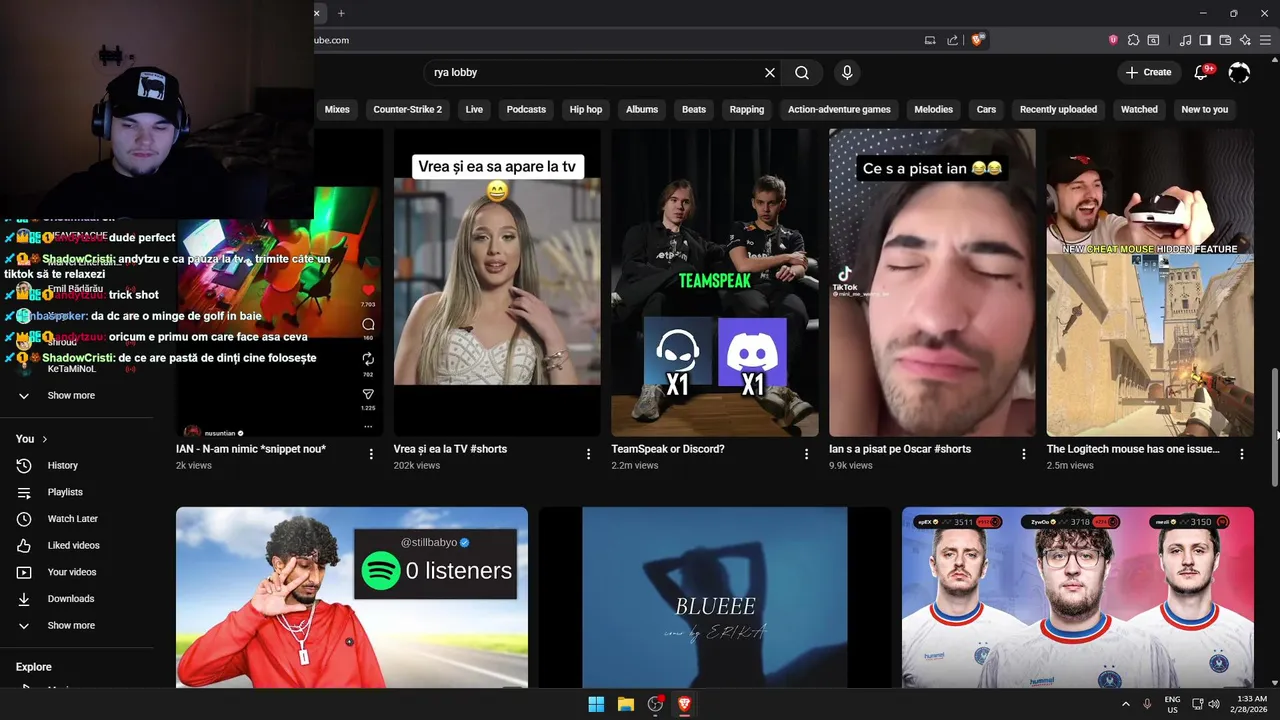Select the Hip hop filter chip

[586, 109]
